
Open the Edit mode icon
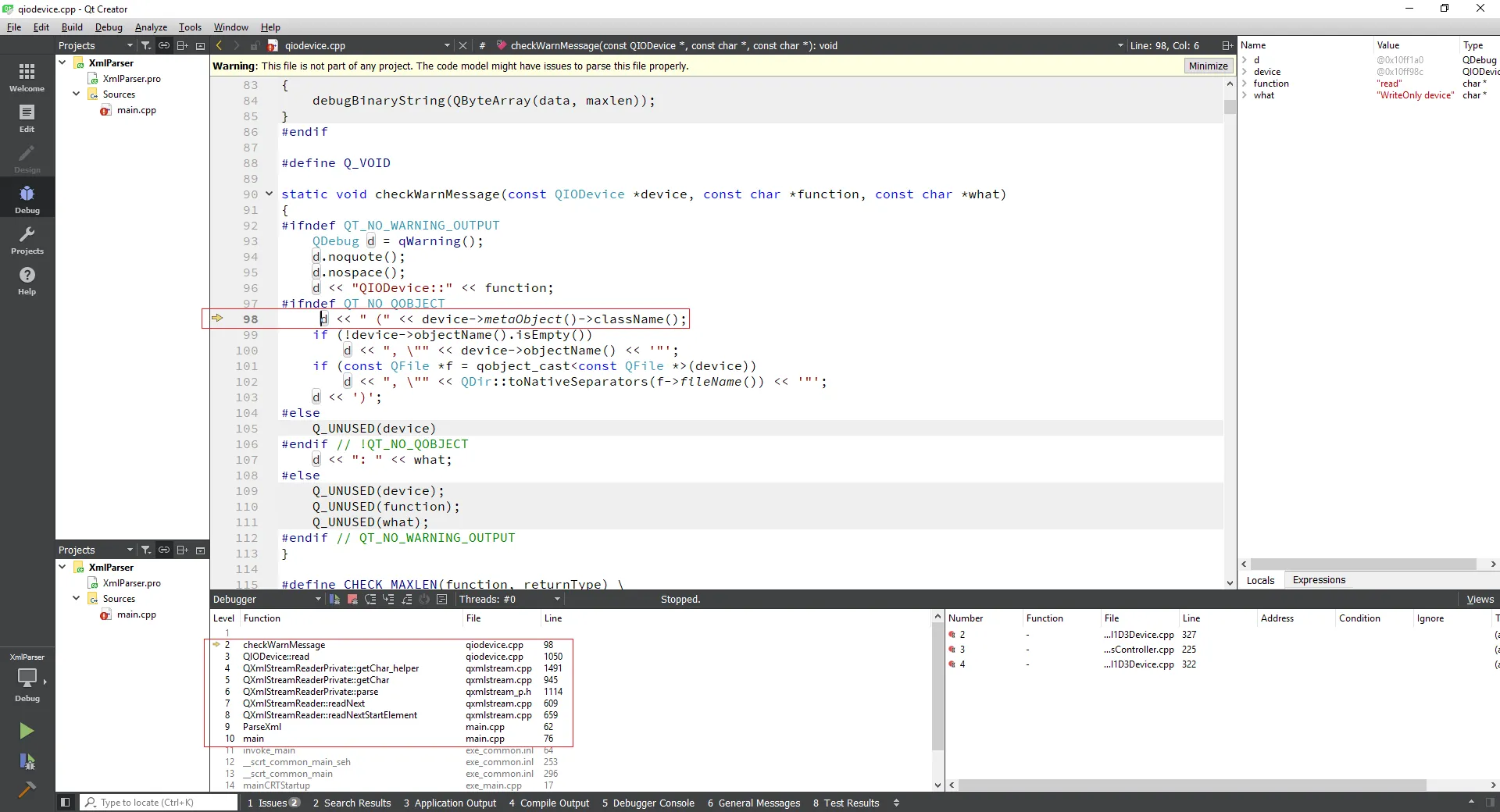coord(27,118)
